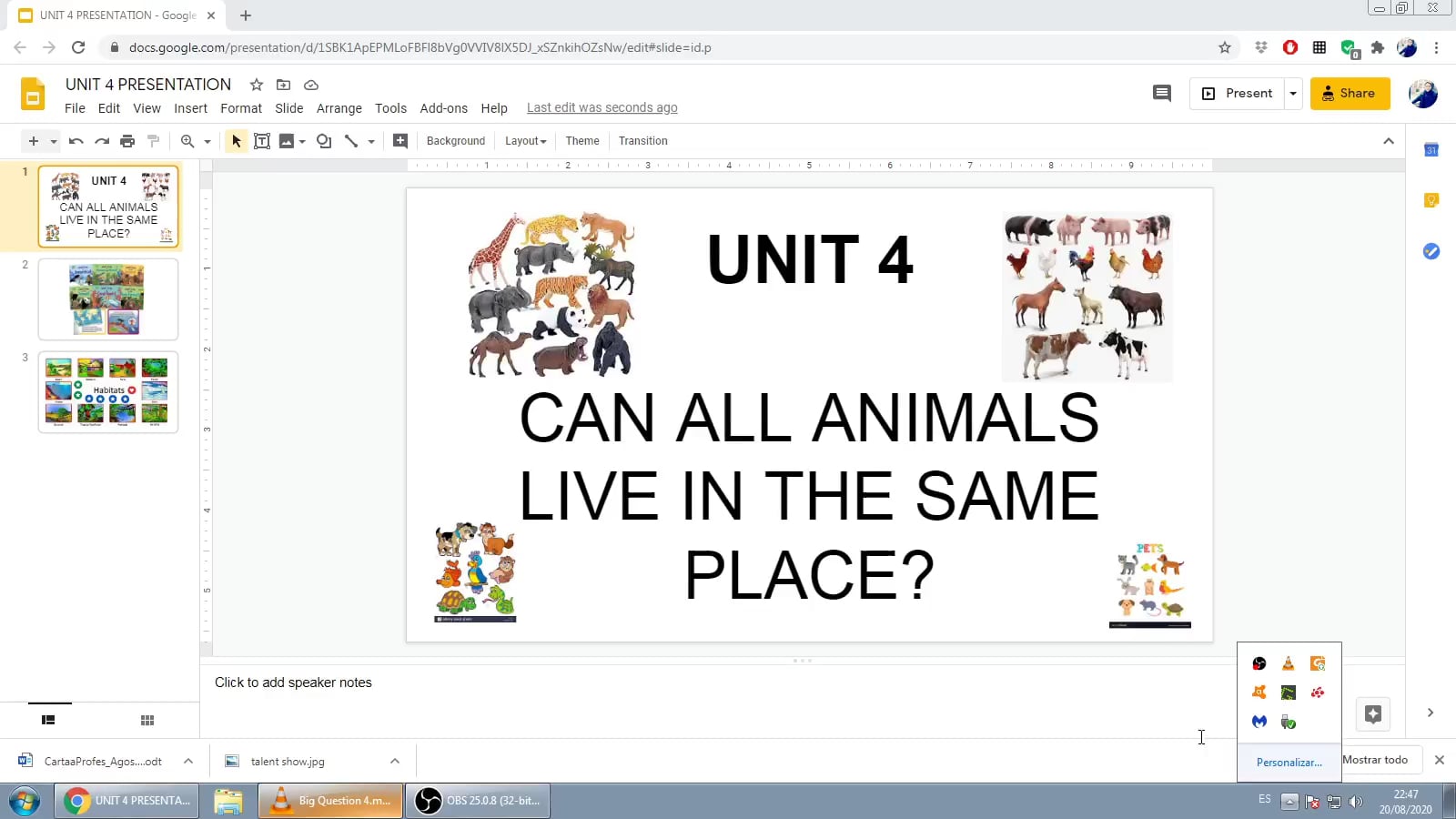This screenshot has height=819, width=1456.
Task: Click the Explore button at bottom right
Action: [x=1373, y=714]
